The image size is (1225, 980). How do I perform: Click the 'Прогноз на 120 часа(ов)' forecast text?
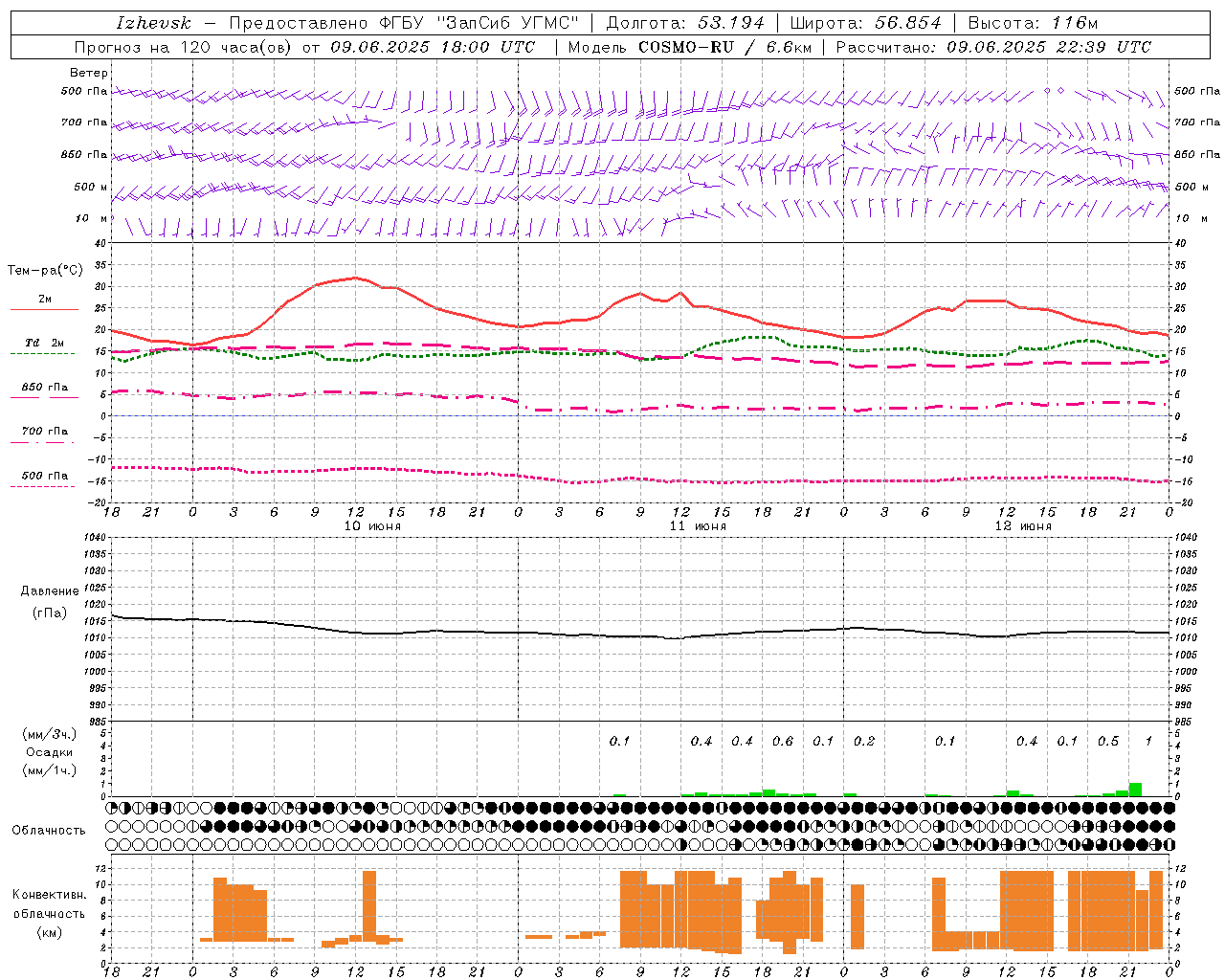pyautogui.click(x=184, y=47)
